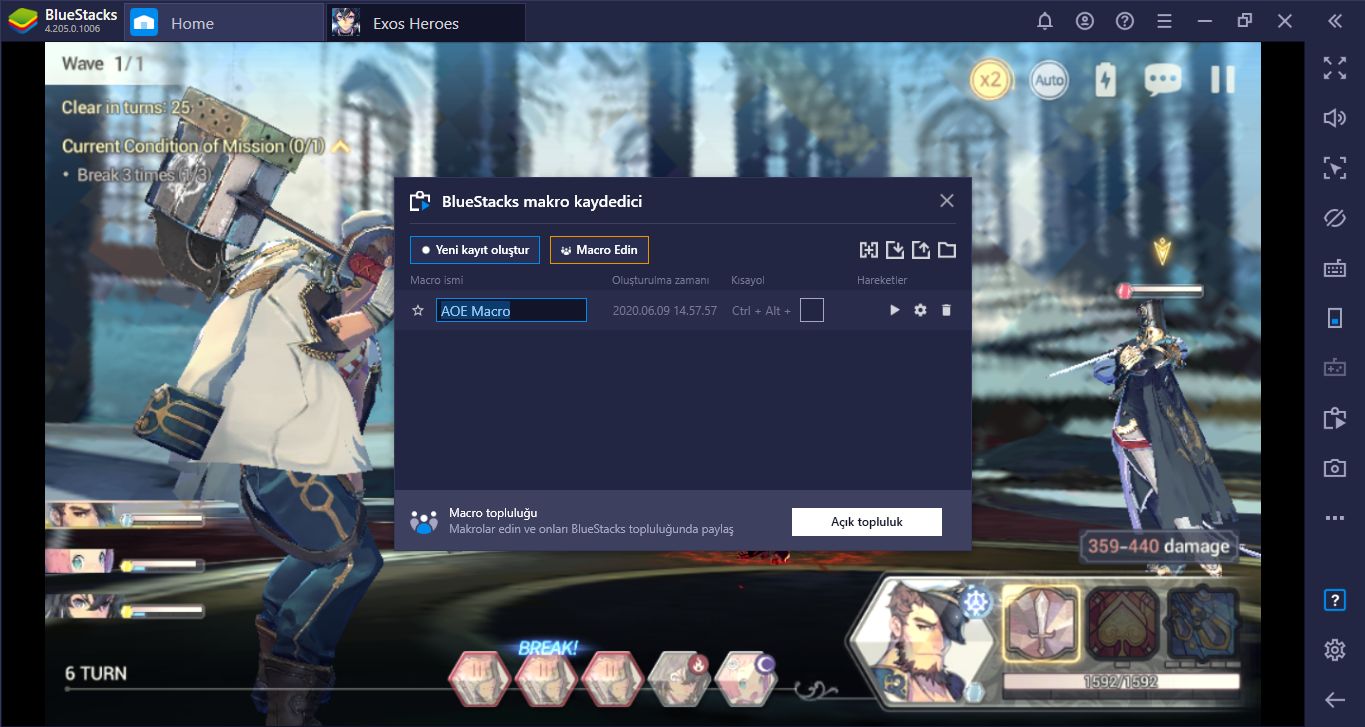1365x727 pixels.
Task: Toggle the battery saver icon in game
Action: click(x=1105, y=80)
